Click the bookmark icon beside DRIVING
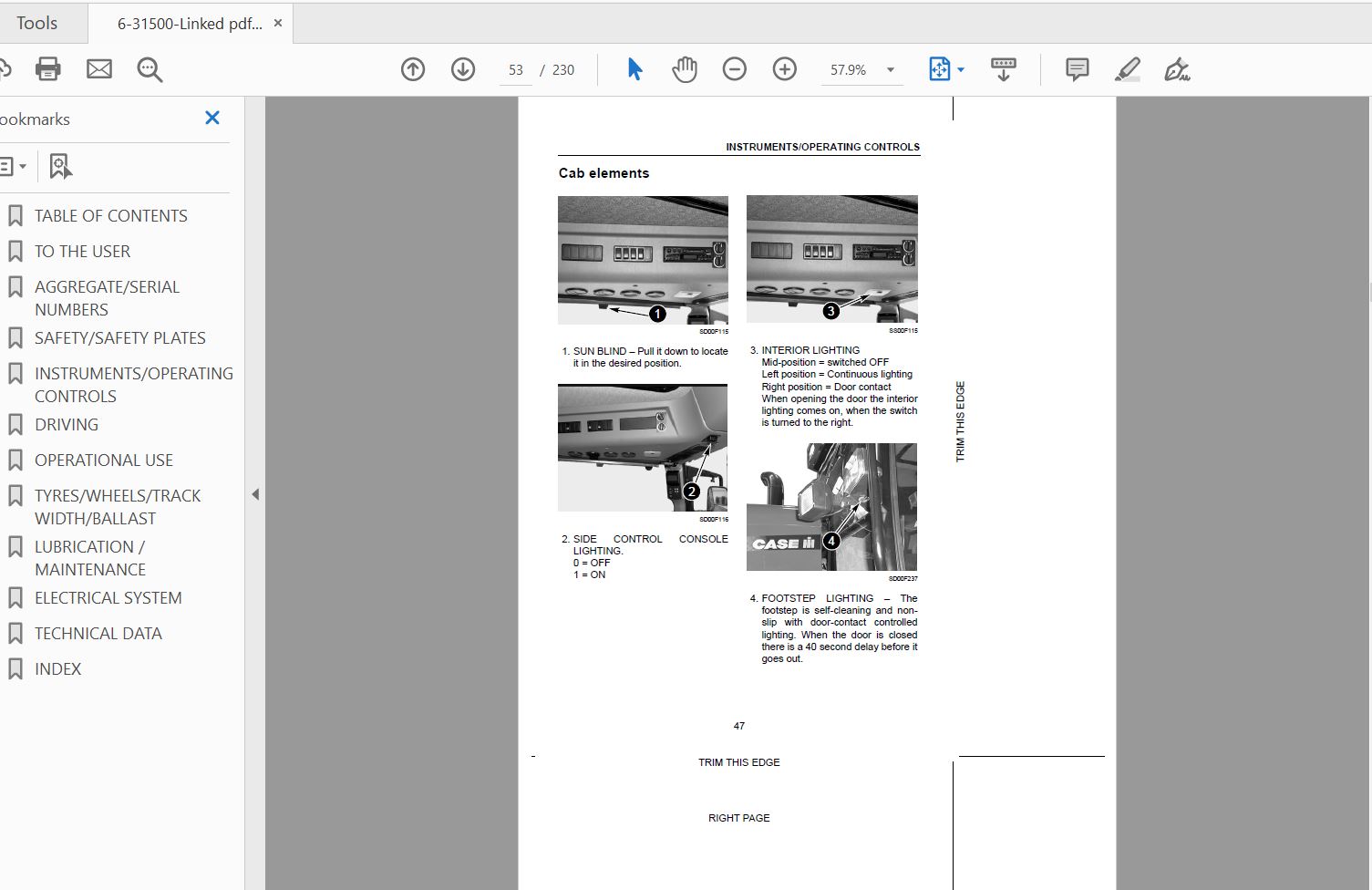Screen dimensions: 1372x890 pos(15,425)
